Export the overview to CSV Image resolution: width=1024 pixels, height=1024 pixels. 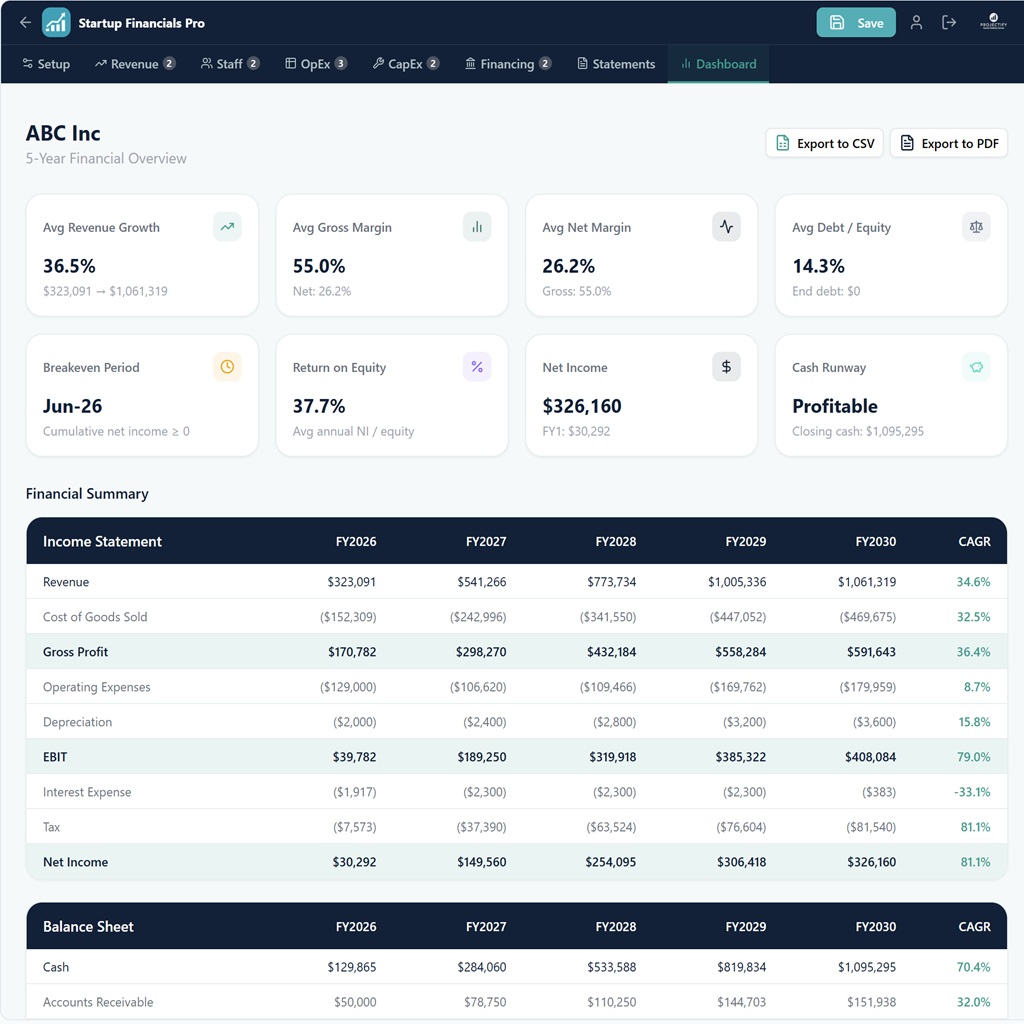coord(825,144)
